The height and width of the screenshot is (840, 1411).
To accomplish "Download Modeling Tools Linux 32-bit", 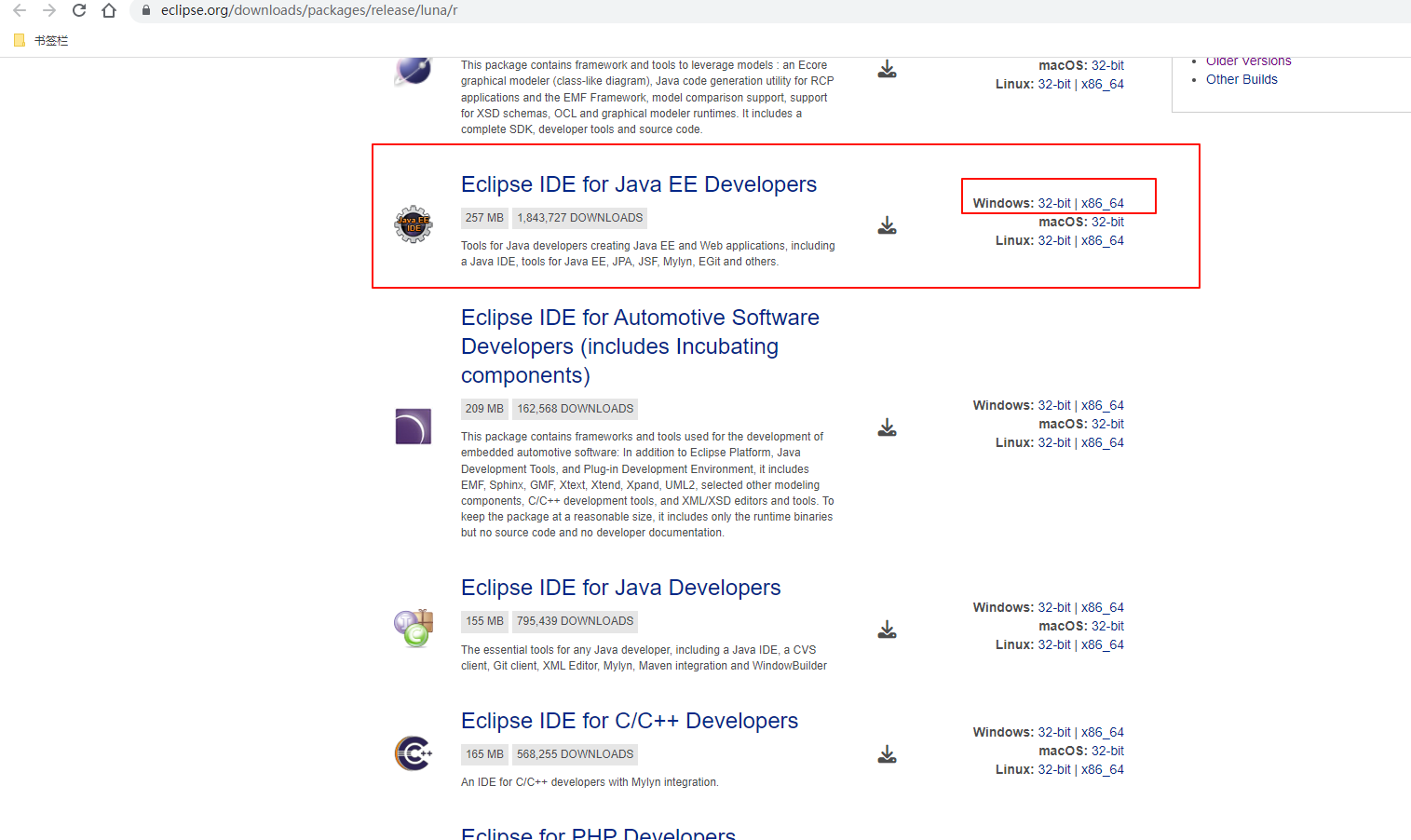I will point(1054,84).
